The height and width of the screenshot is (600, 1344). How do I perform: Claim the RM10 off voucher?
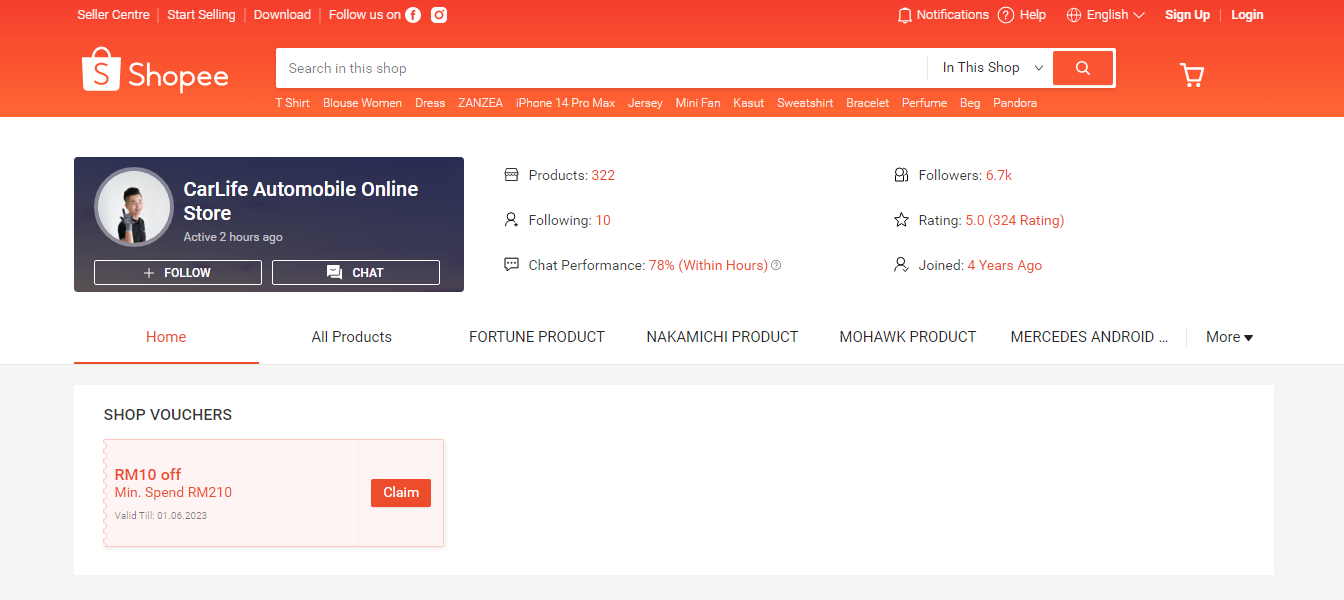coord(401,493)
